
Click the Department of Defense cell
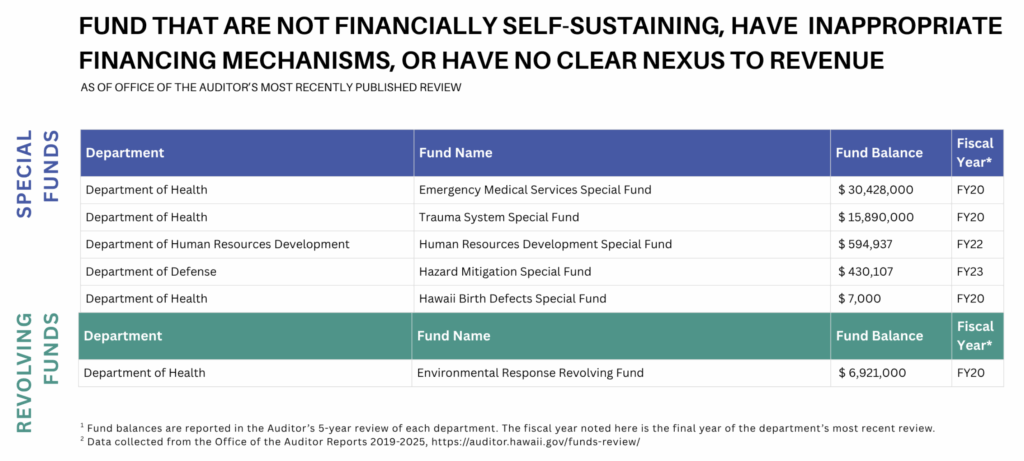[151, 271]
